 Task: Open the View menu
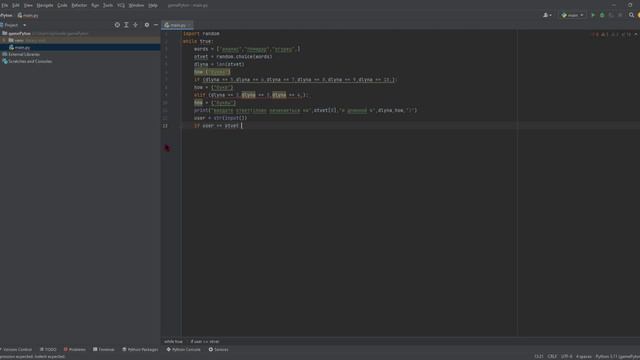[28, 5]
